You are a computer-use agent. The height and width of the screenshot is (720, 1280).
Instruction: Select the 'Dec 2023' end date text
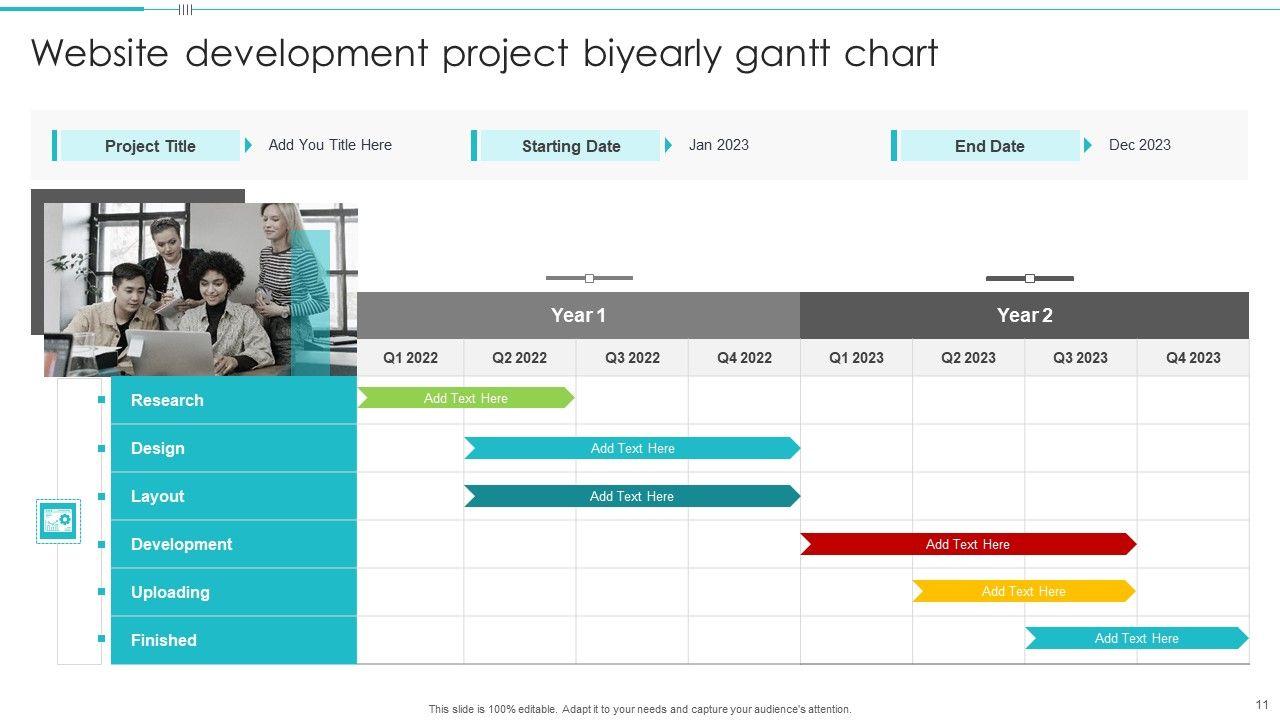[x=1140, y=145]
